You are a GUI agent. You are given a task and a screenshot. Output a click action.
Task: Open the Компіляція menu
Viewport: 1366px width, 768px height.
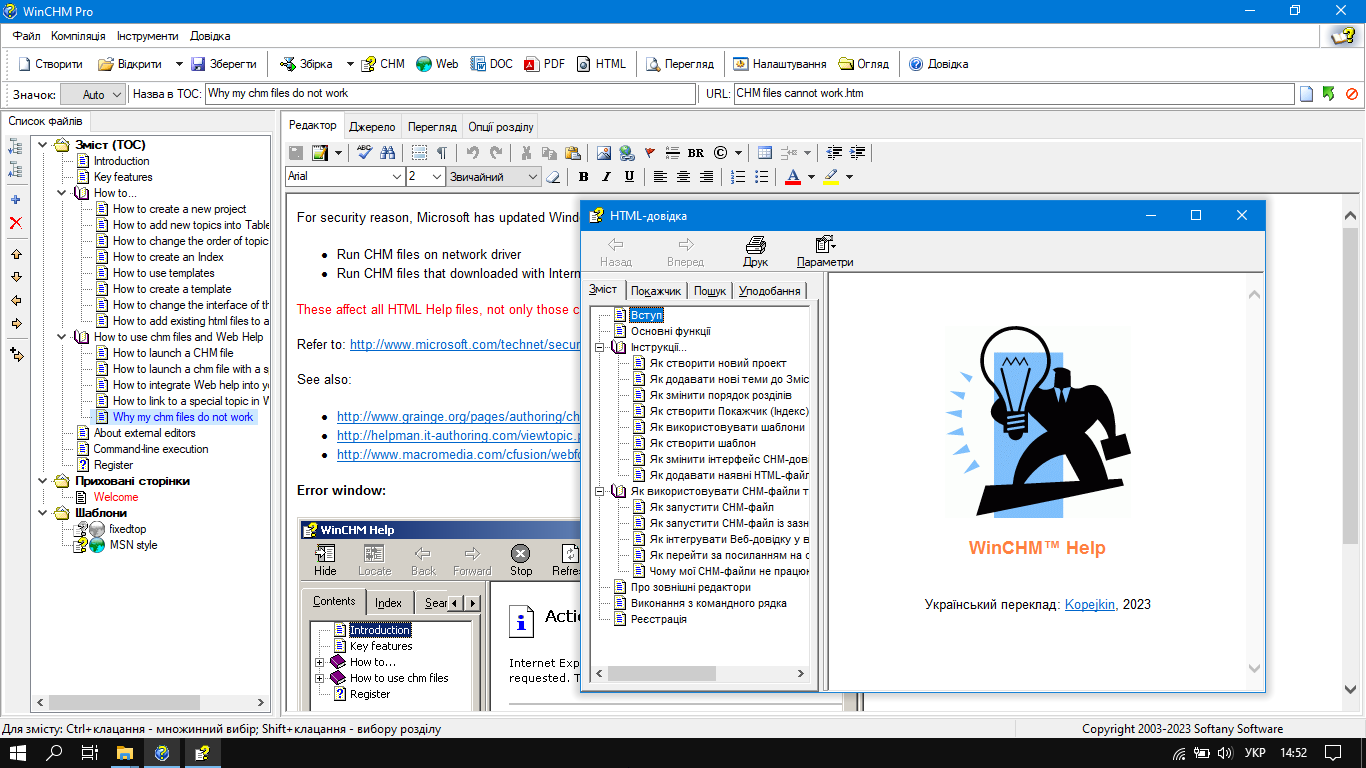(78, 36)
